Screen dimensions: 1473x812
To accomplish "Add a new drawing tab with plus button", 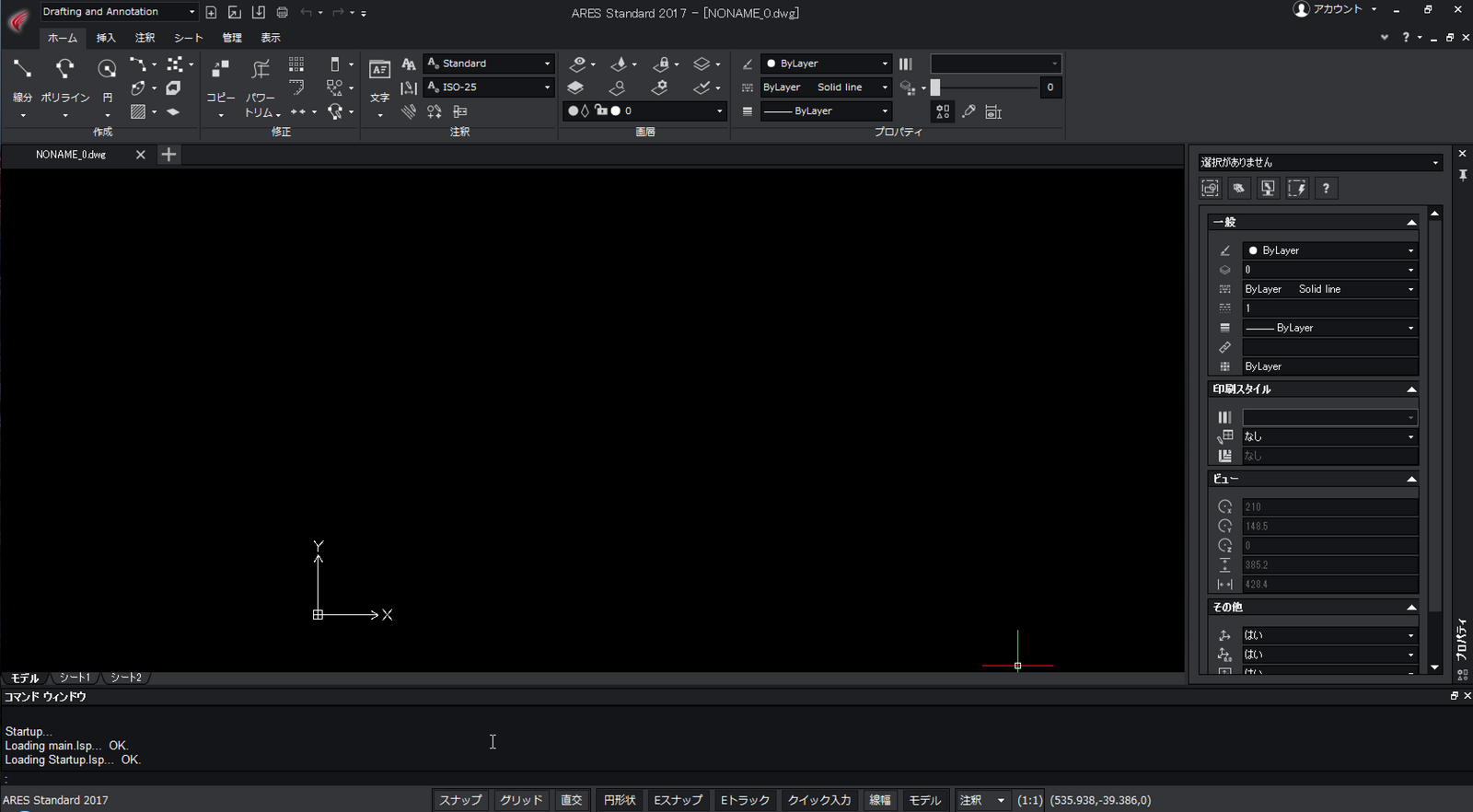I will (x=168, y=155).
